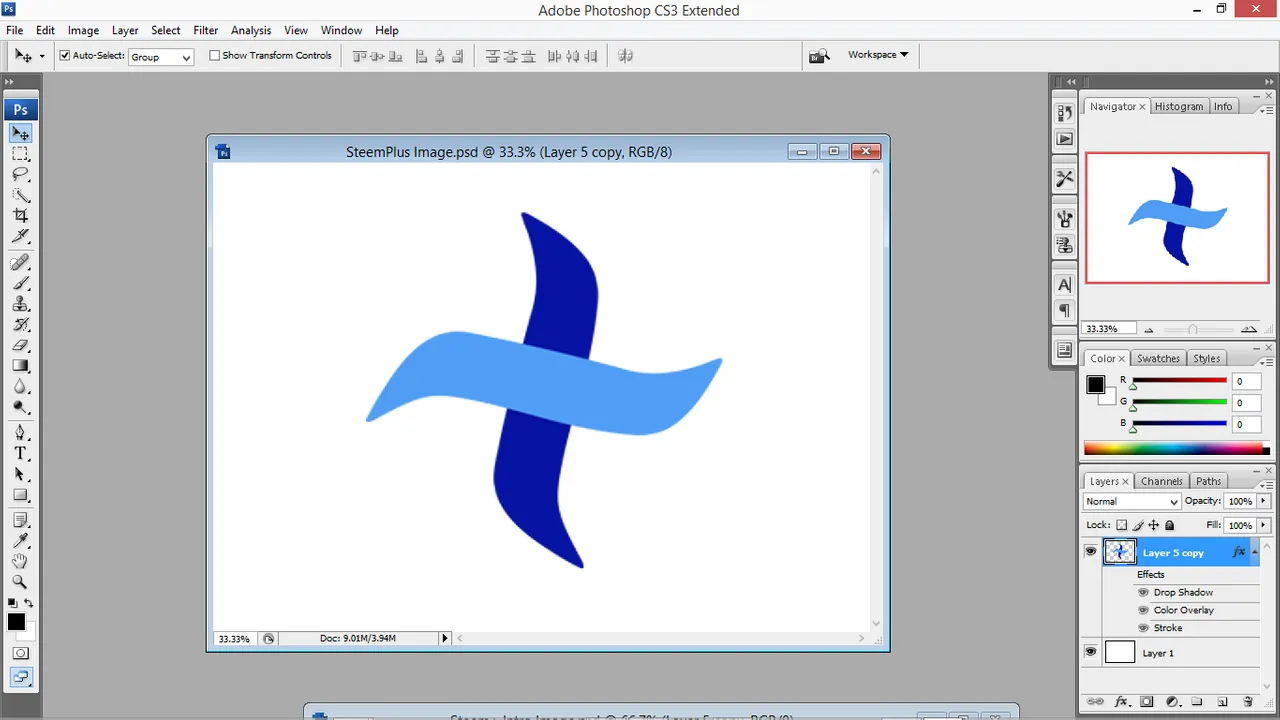1280x720 pixels.
Task: Toggle Auto-Select checkbox
Action: [x=65, y=56]
